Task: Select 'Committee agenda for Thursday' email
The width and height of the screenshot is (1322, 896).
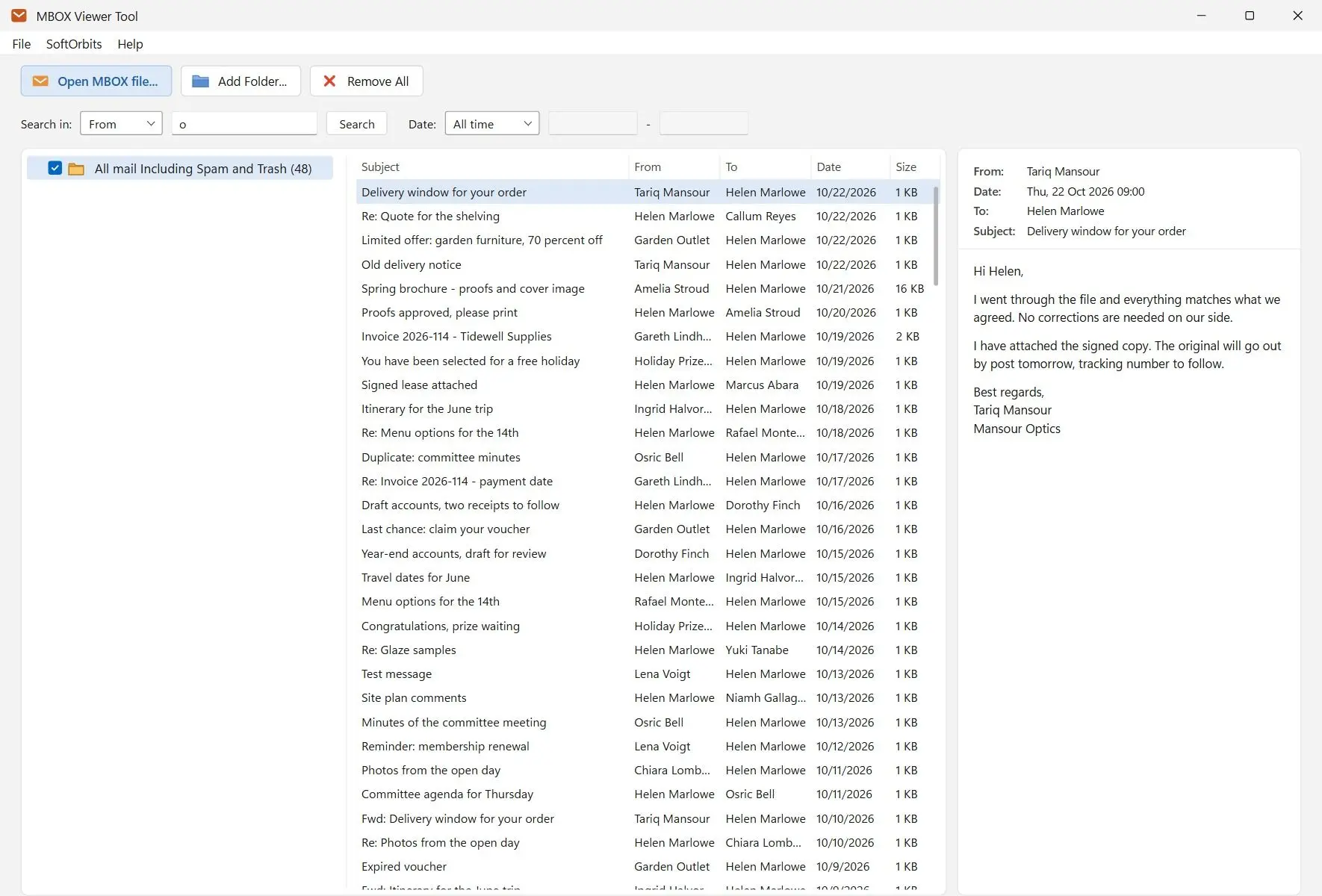Action: (x=644, y=794)
